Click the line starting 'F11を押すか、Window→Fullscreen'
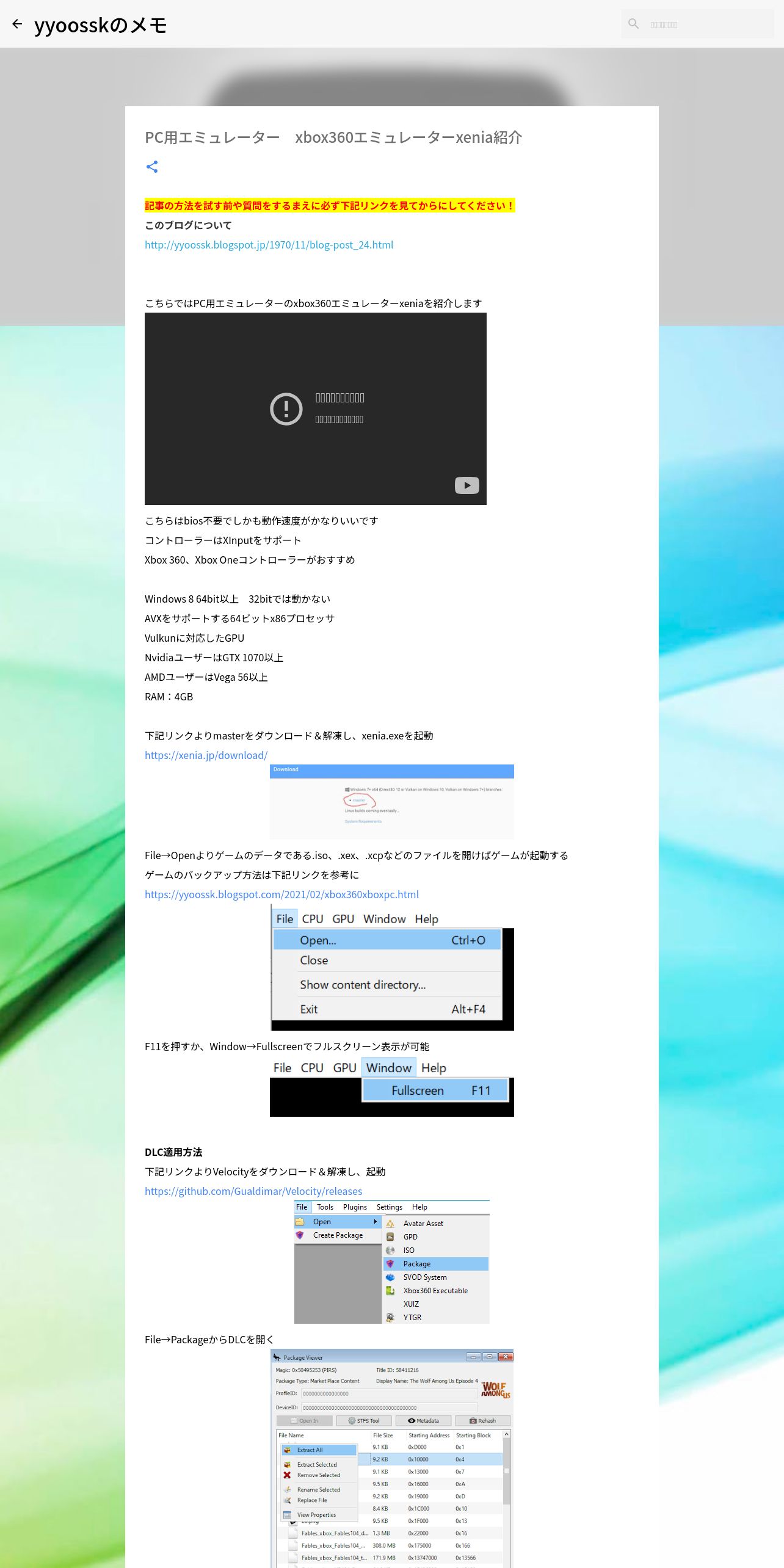 tap(287, 1047)
